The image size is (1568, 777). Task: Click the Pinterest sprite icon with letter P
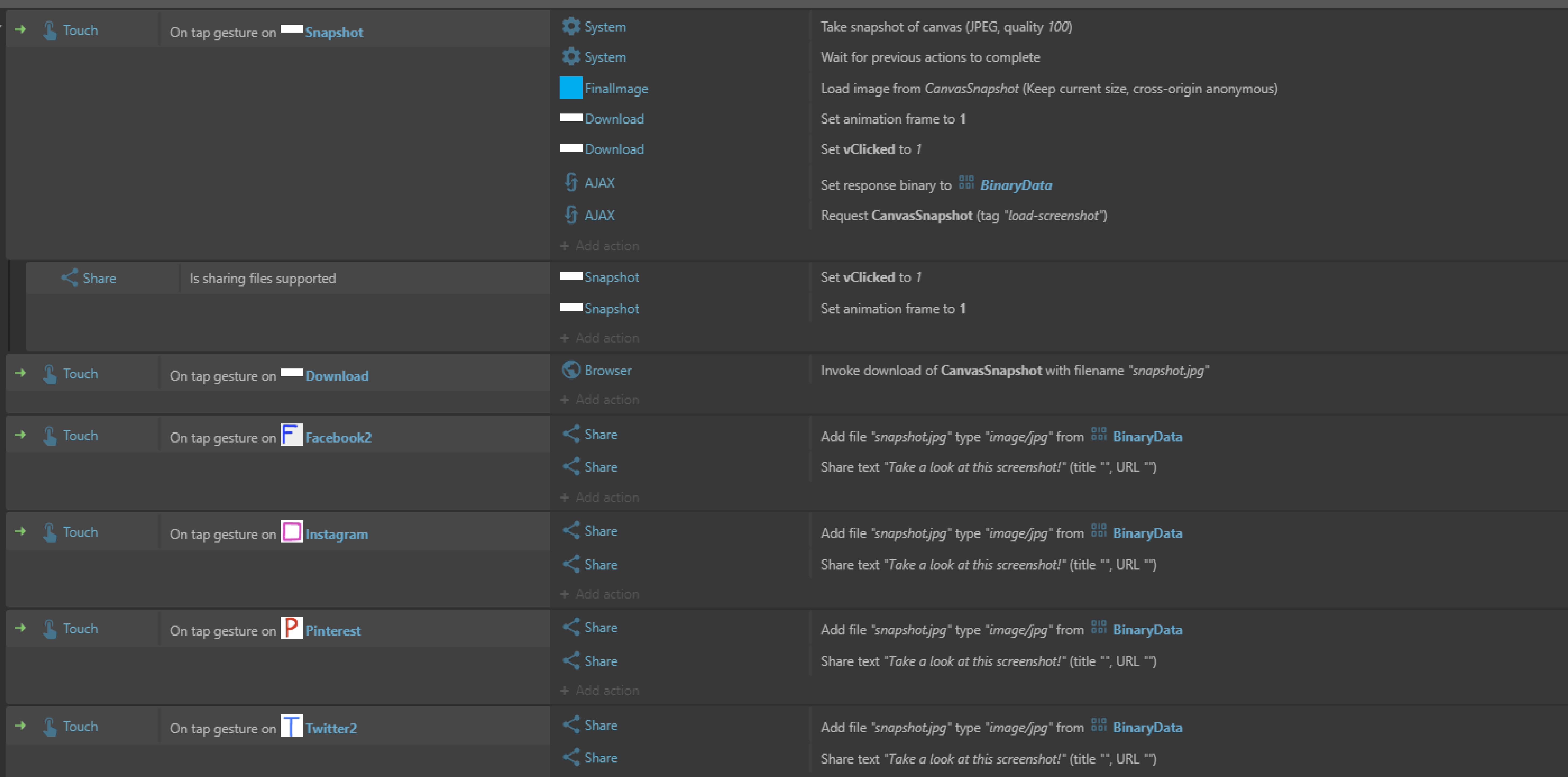coord(291,628)
